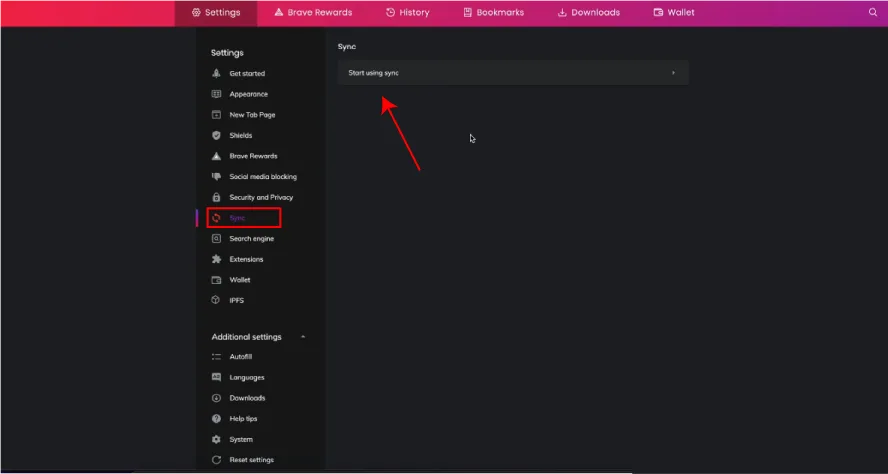Image resolution: width=888 pixels, height=474 pixels.
Task: Select System settings
Action: click(x=241, y=439)
